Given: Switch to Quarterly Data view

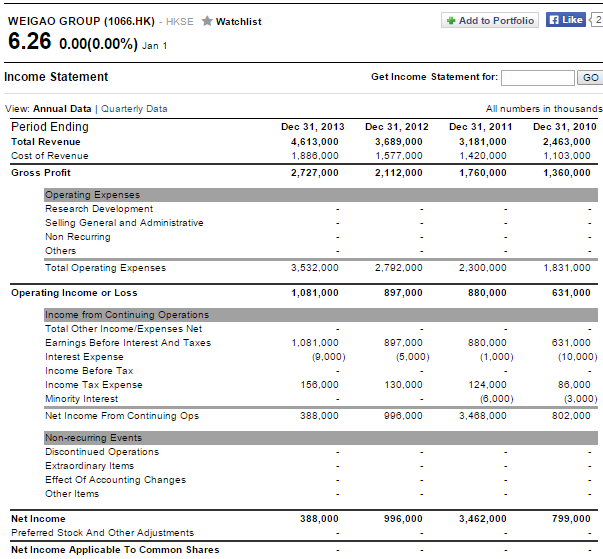Looking at the screenshot, I should [x=134, y=109].
